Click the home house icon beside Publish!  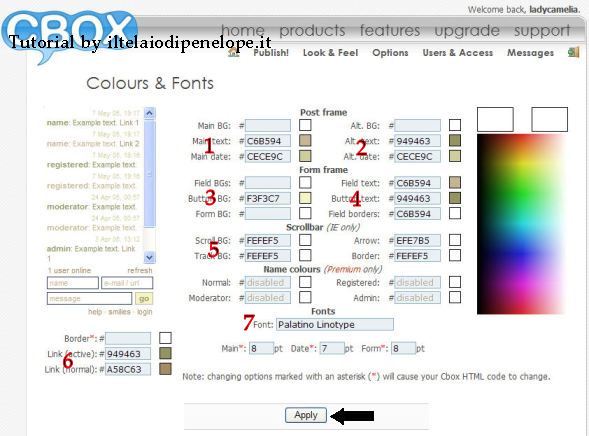234,52
